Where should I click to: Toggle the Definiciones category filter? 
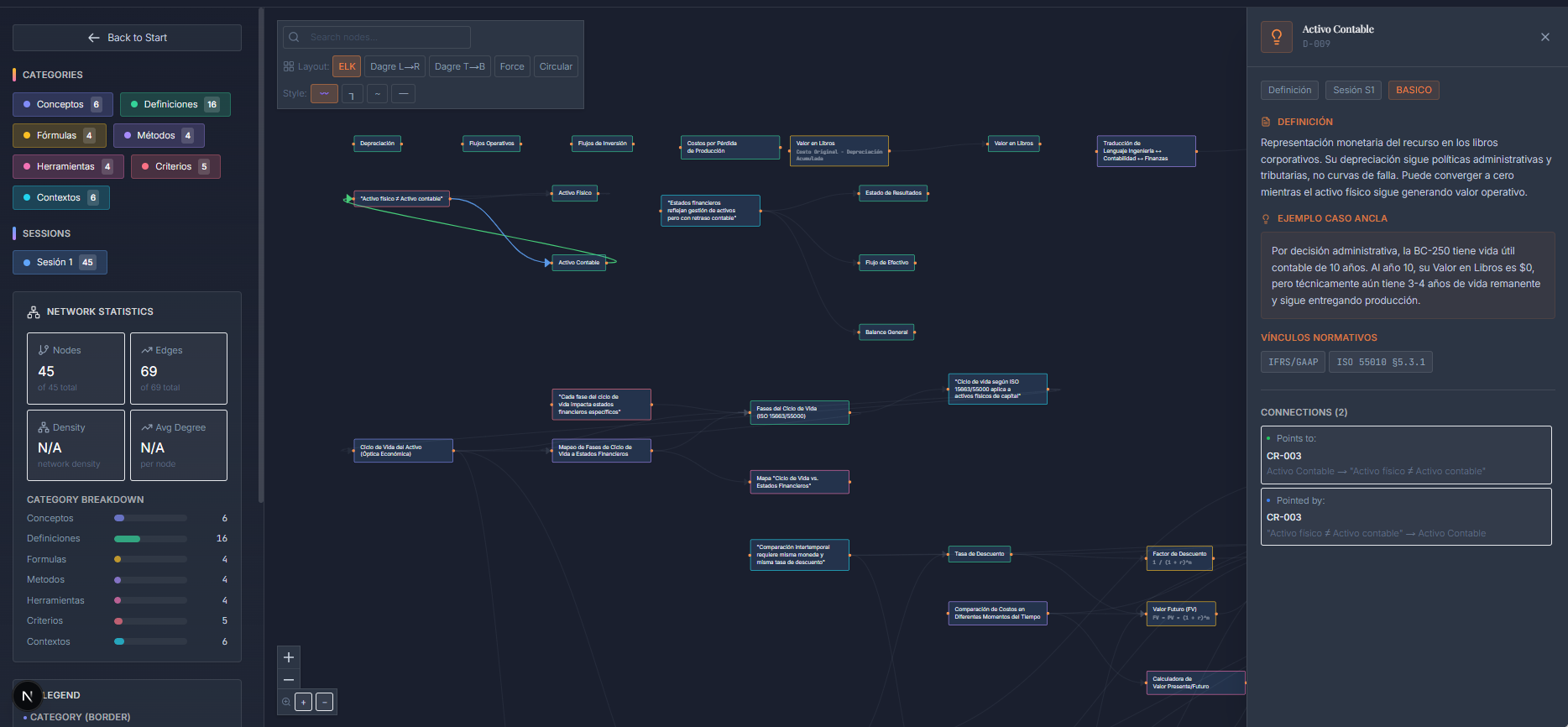(x=175, y=104)
